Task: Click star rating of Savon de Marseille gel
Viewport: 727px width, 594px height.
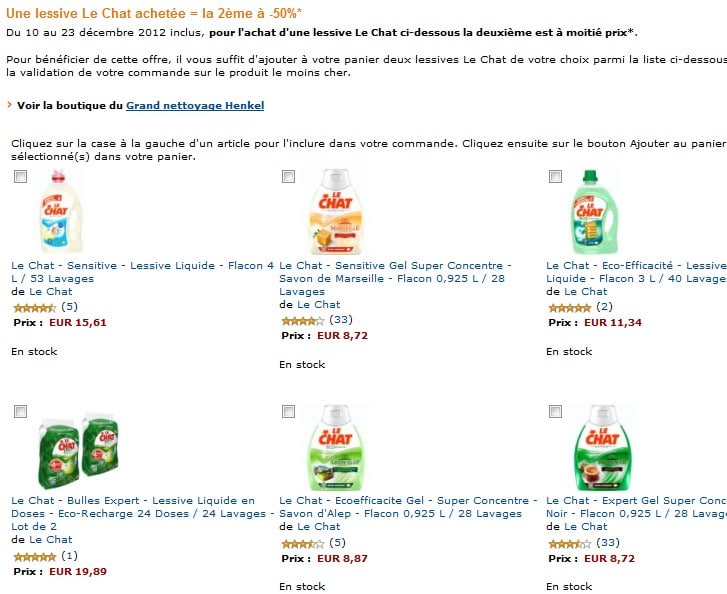Action: 303,320
